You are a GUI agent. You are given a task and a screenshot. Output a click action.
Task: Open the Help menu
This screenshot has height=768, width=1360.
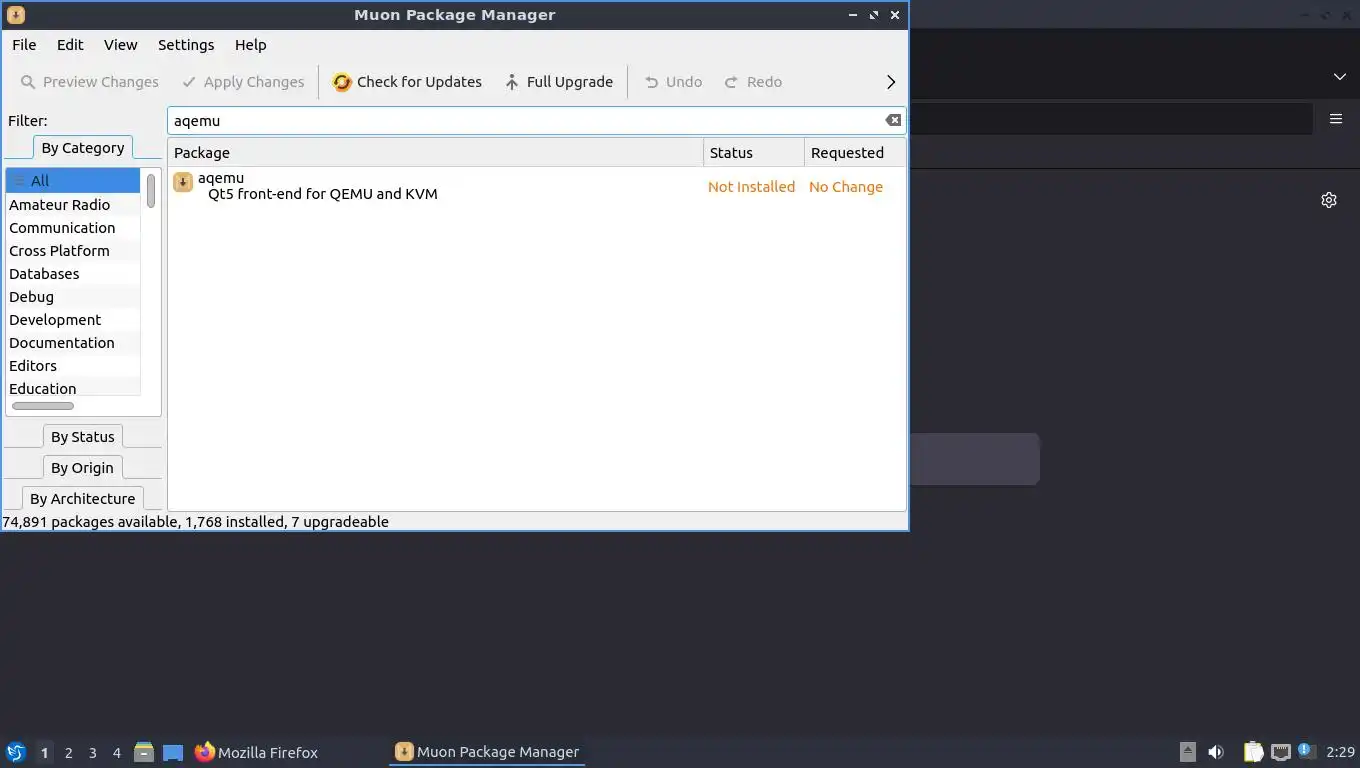tap(250, 45)
